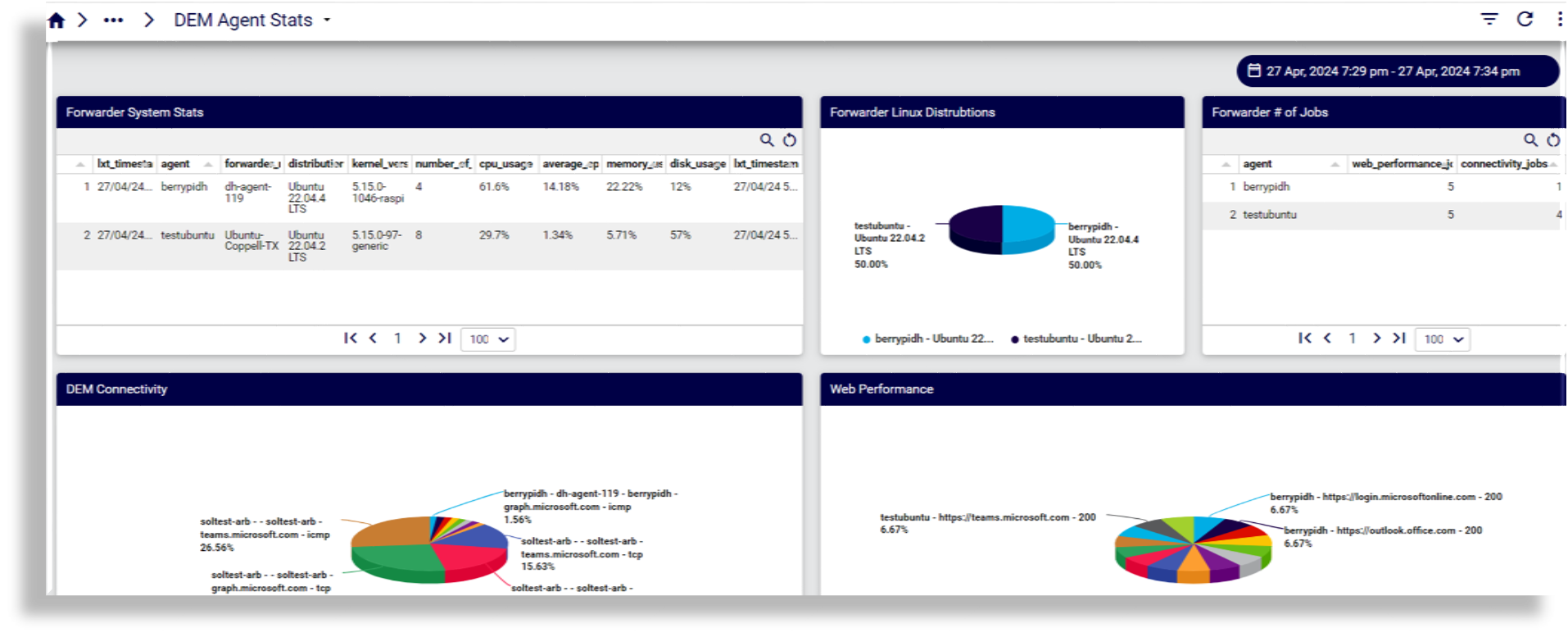The width and height of the screenshot is (1568, 637).
Task: Go to the Home breadcrumb icon
Action: [x=57, y=20]
